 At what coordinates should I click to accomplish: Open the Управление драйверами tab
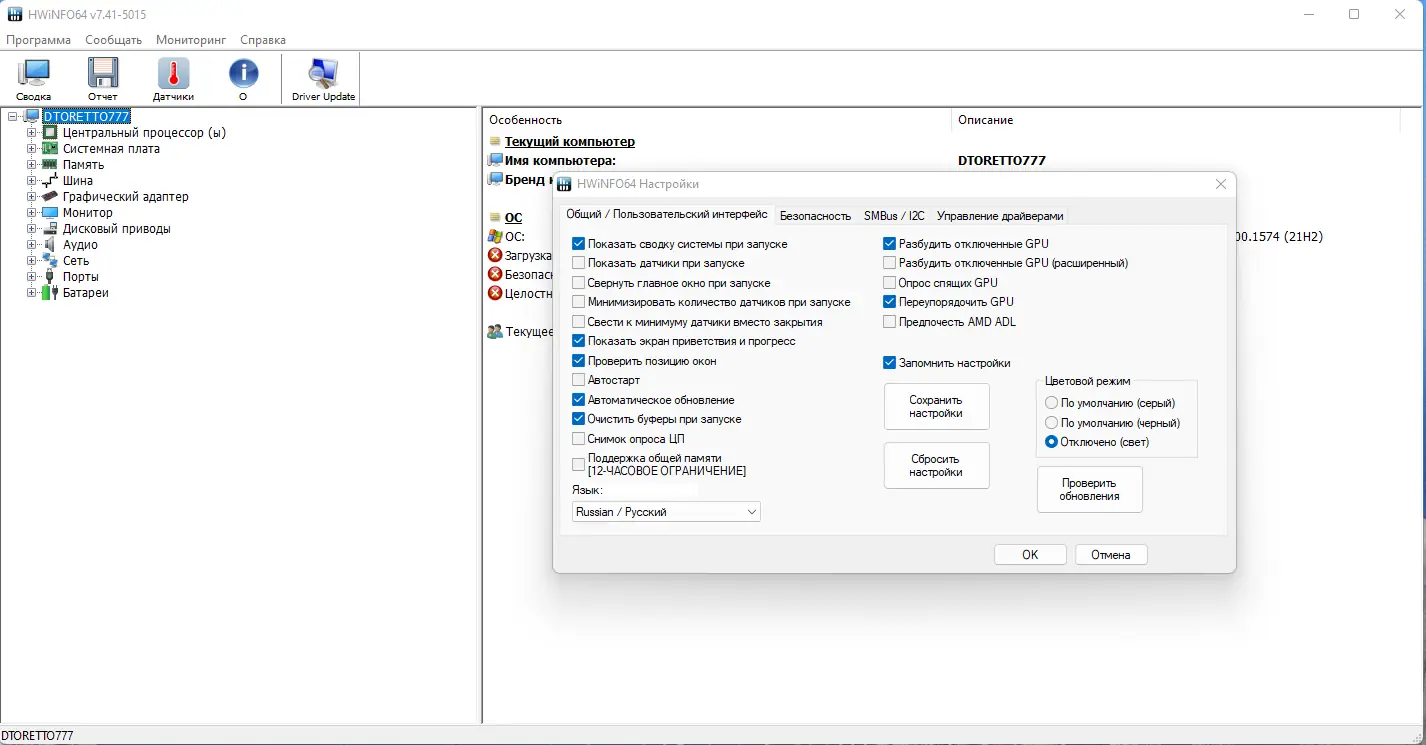(1000, 215)
